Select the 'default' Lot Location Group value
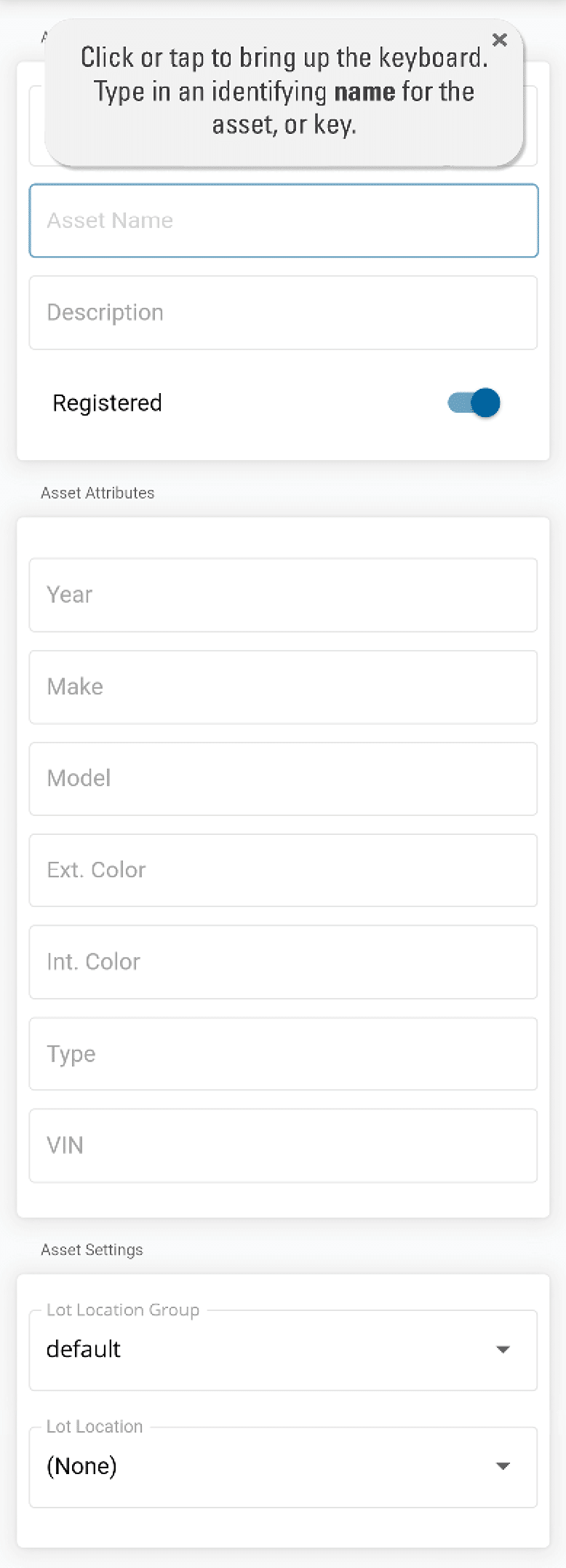 click(84, 1350)
